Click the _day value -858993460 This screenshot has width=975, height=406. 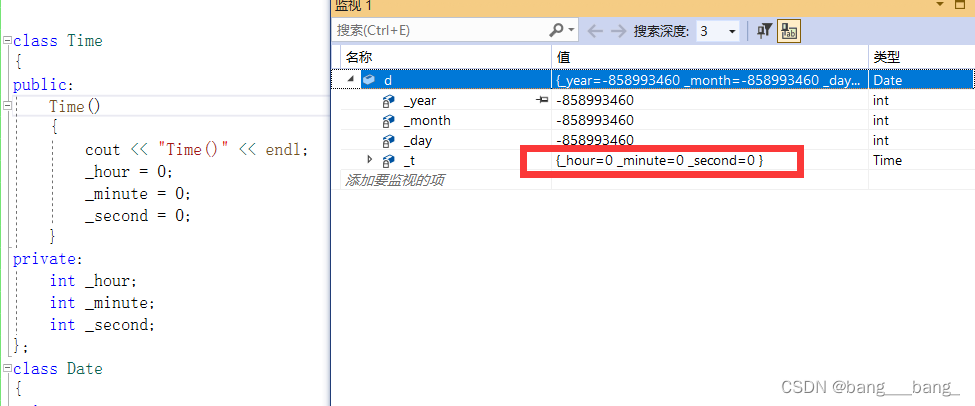point(595,140)
